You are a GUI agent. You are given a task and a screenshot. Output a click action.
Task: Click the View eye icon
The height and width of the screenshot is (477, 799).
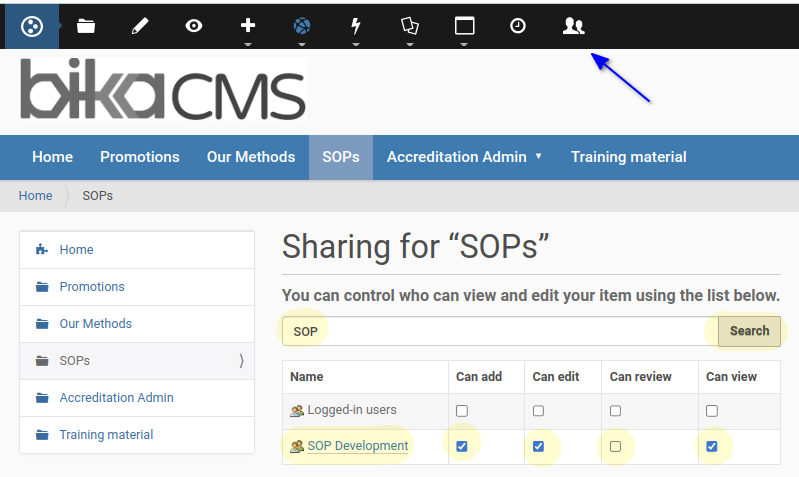click(194, 26)
